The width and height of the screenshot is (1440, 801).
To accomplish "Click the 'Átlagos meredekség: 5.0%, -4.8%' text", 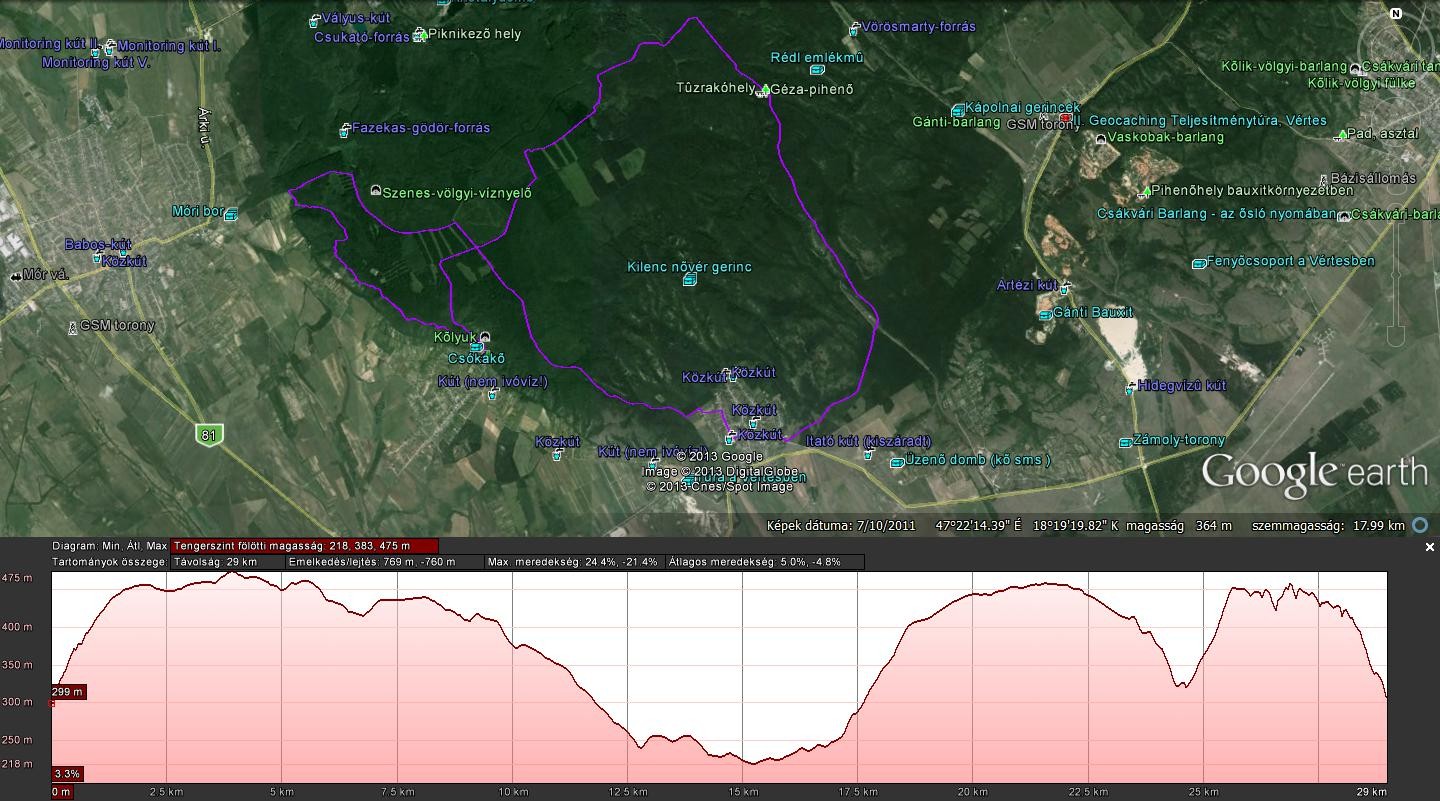I will 755,562.
